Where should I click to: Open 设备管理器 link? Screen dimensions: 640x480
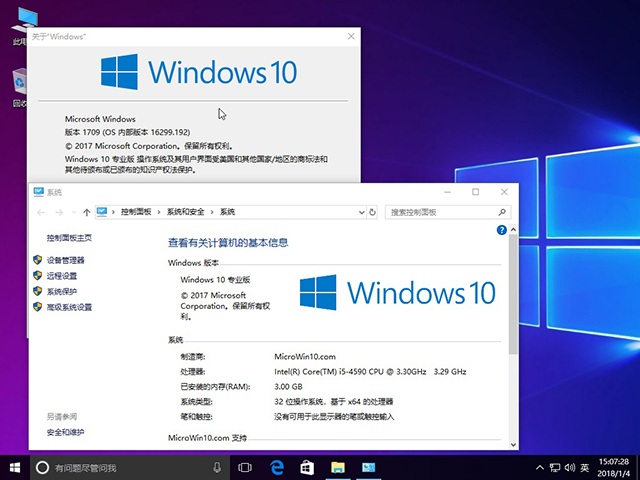65,260
